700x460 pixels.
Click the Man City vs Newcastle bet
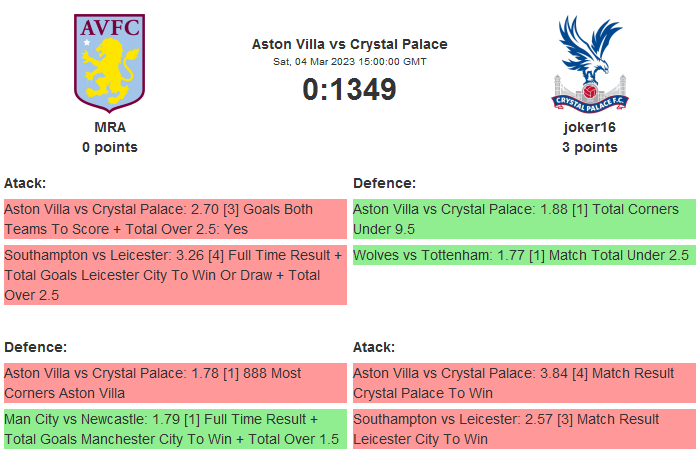[x=174, y=428]
